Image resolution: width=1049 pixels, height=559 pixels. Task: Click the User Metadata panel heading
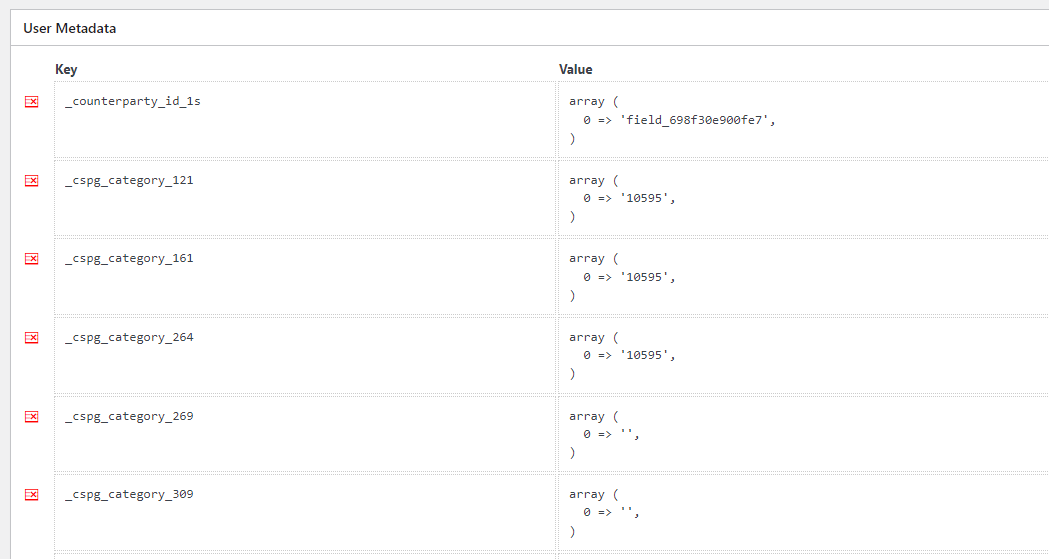click(x=70, y=28)
